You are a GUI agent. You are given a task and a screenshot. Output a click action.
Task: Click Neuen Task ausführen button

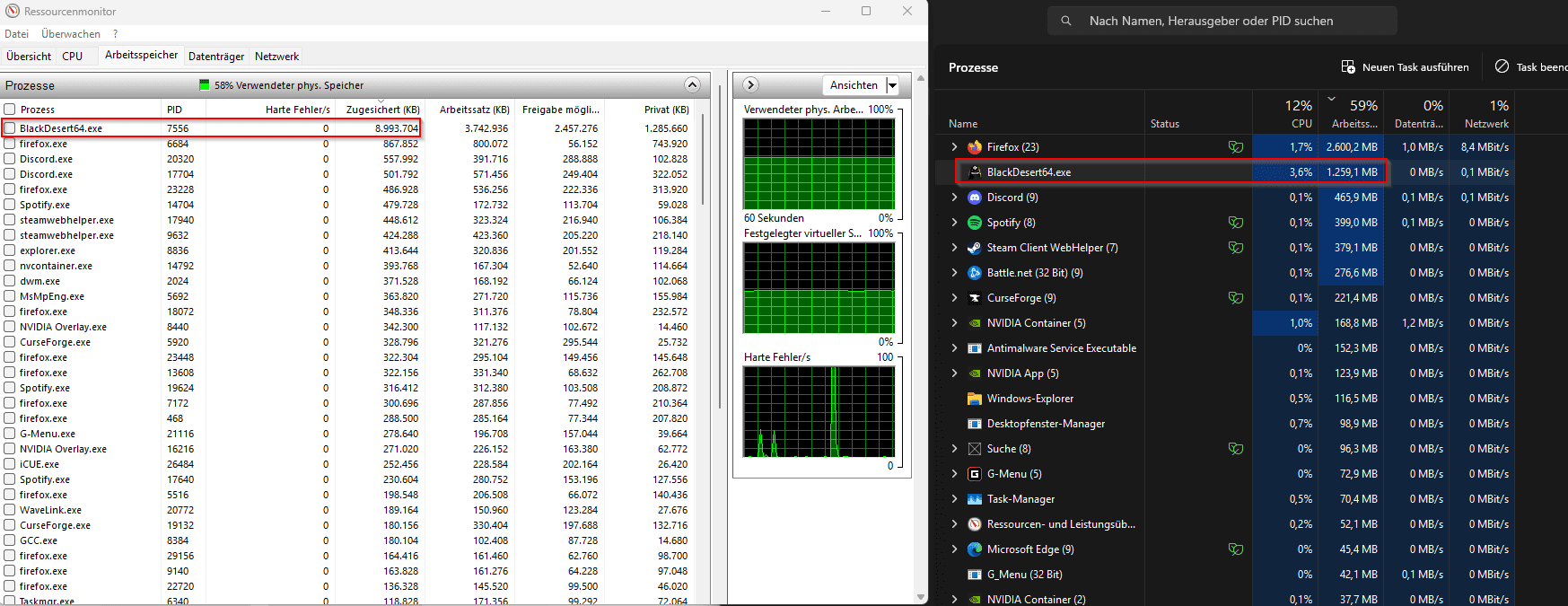pyautogui.click(x=1405, y=67)
